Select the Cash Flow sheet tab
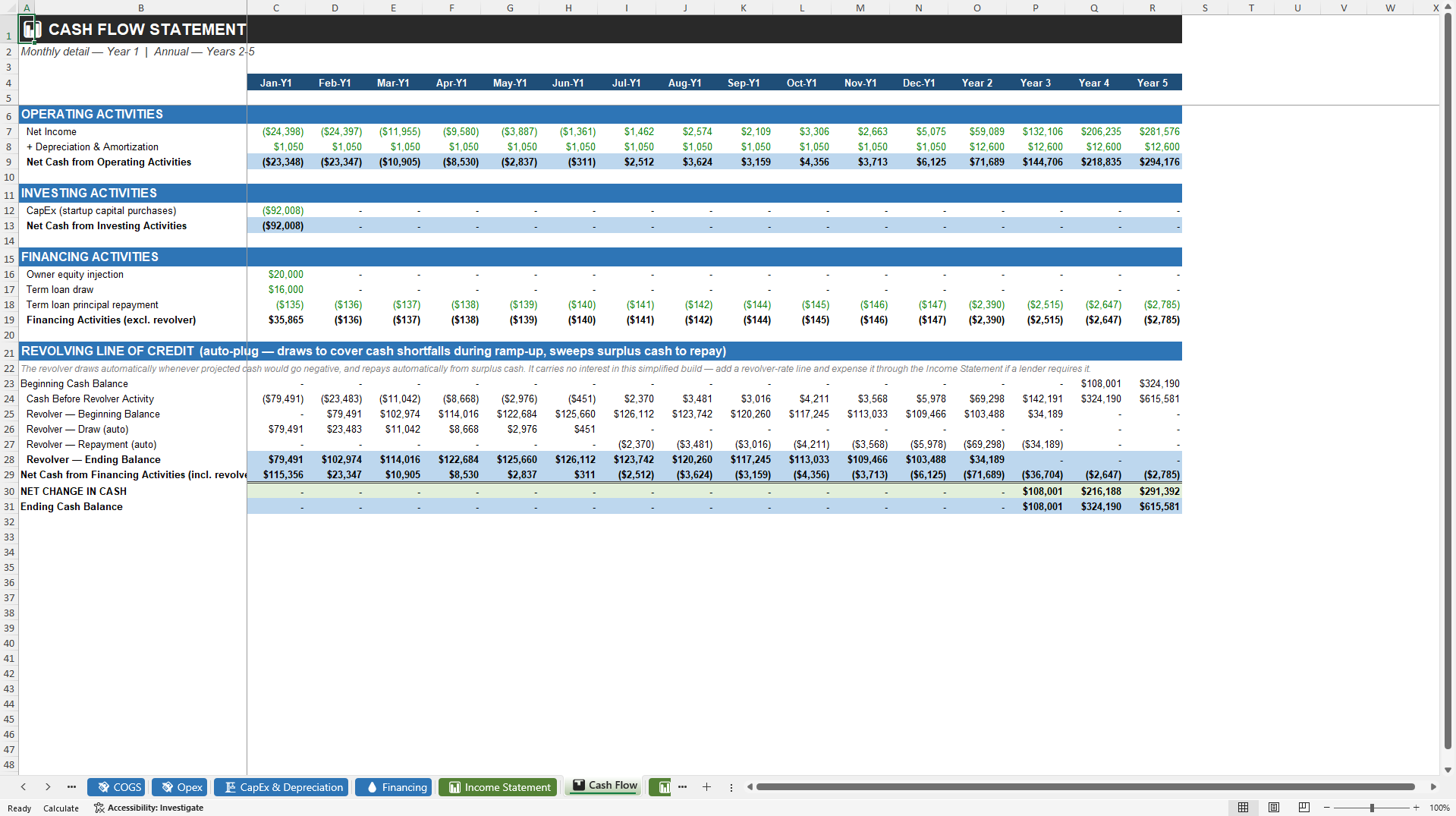This screenshot has height=816, width=1456. click(x=604, y=786)
